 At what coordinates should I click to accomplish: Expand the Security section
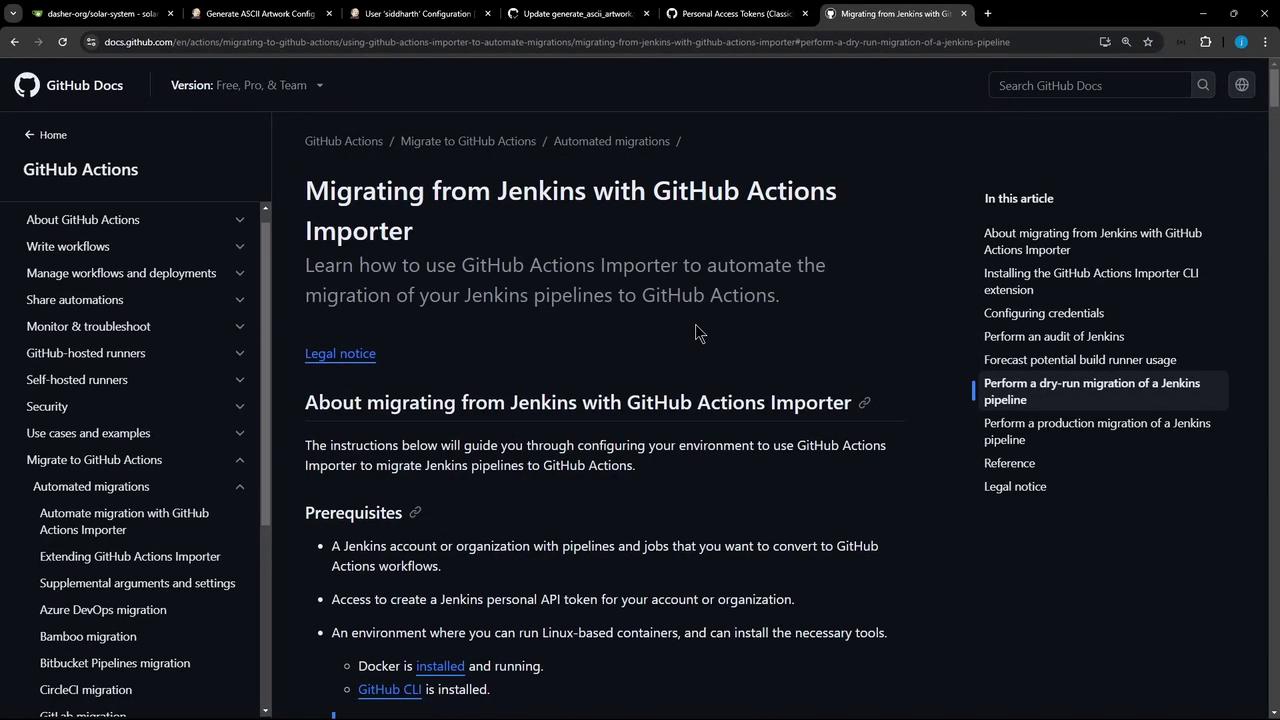pyautogui.click(x=240, y=407)
